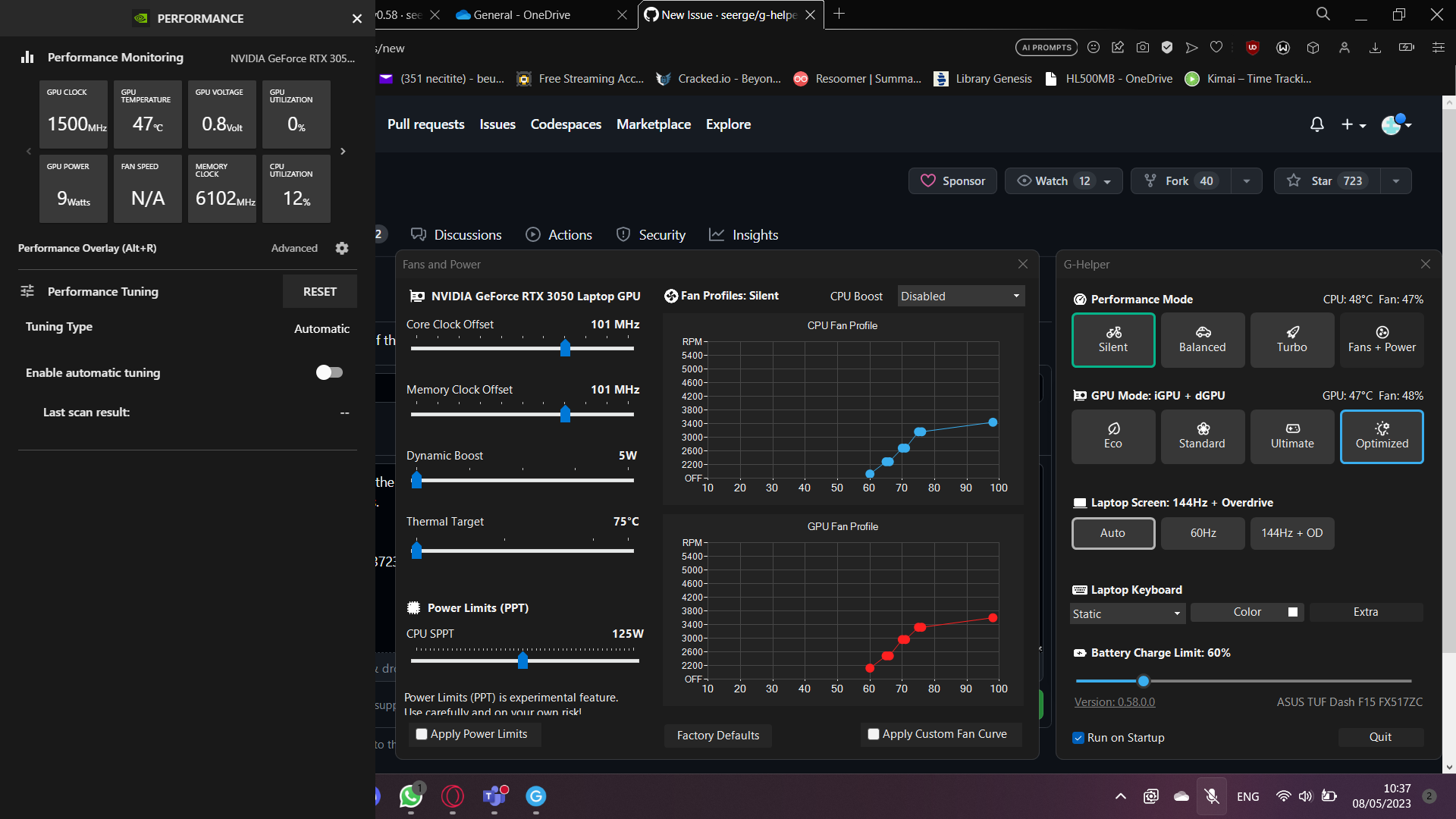Choose Ultimate GPU mode
1456x819 pixels.
(x=1291, y=436)
